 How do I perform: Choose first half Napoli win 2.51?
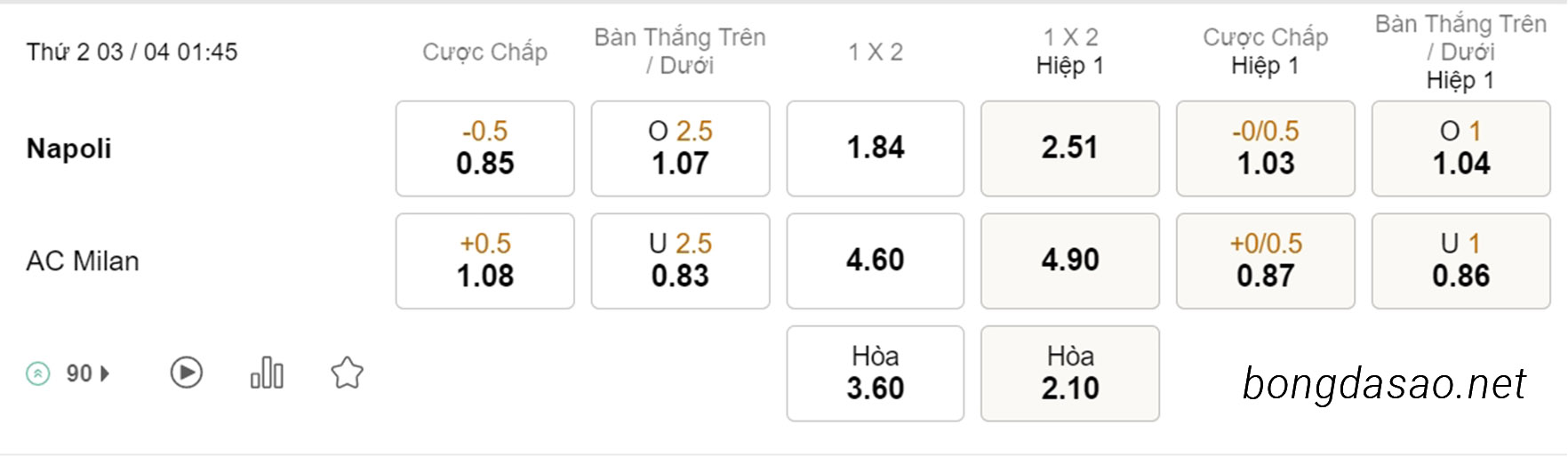point(1070,148)
